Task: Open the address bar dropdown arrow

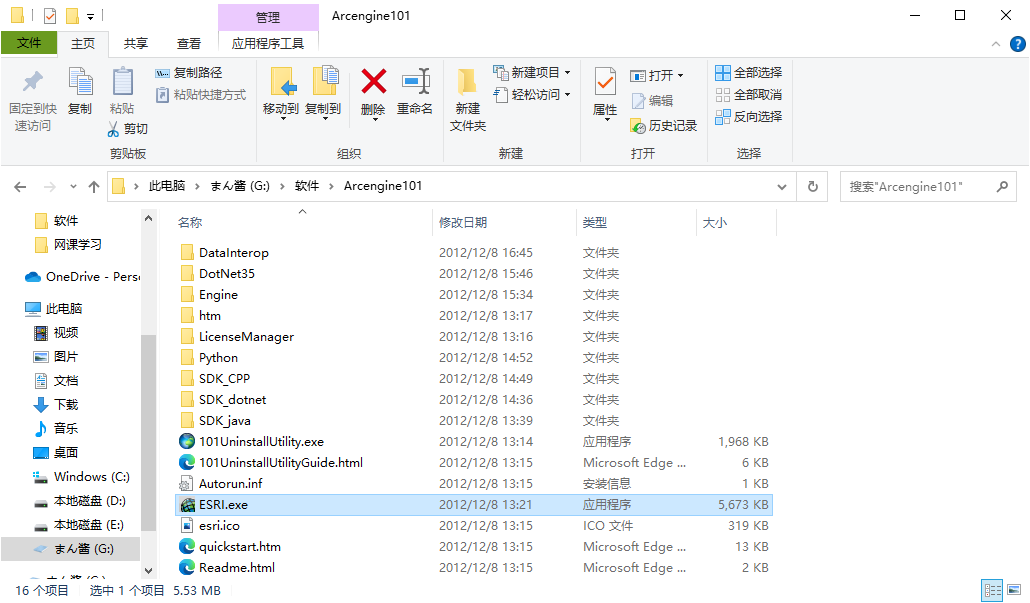Action: [782, 186]
